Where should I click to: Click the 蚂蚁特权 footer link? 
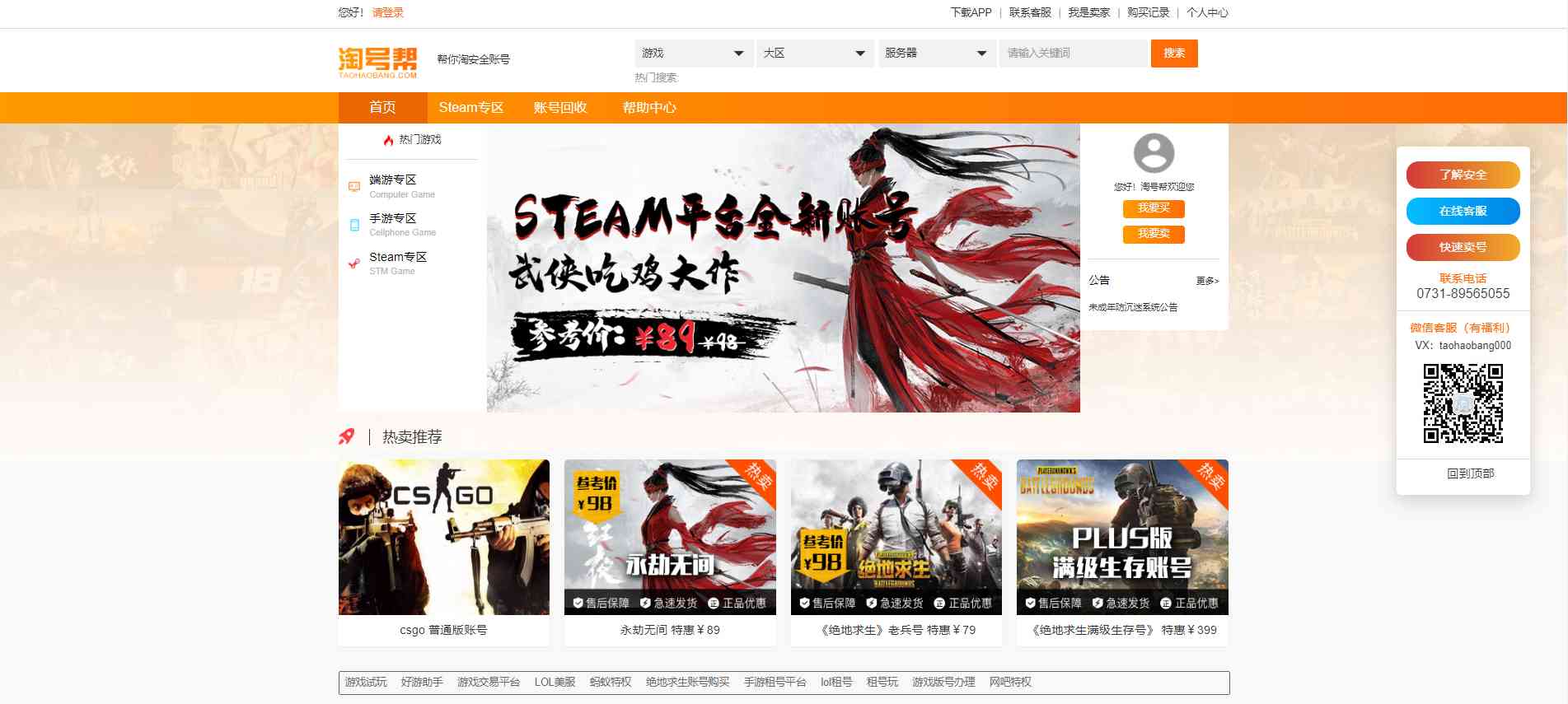tap(611, 682)
